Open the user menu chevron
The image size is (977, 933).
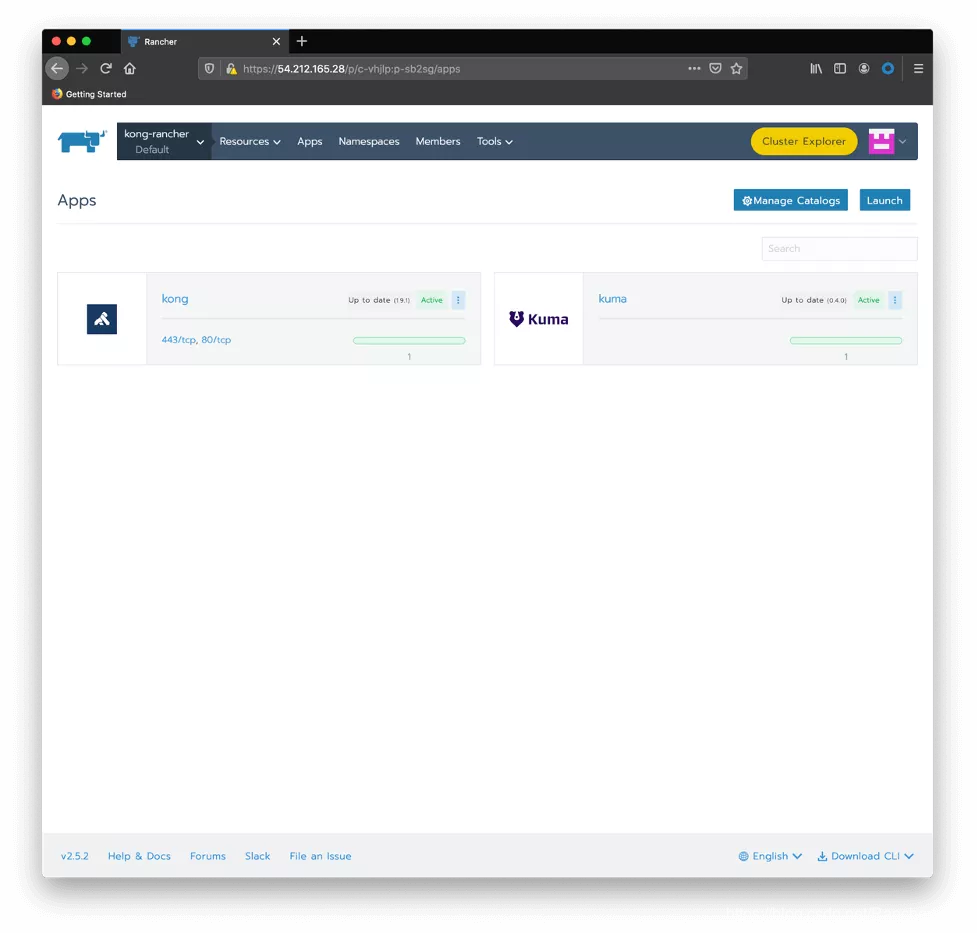pyautogui.click(x=903, y=141)
